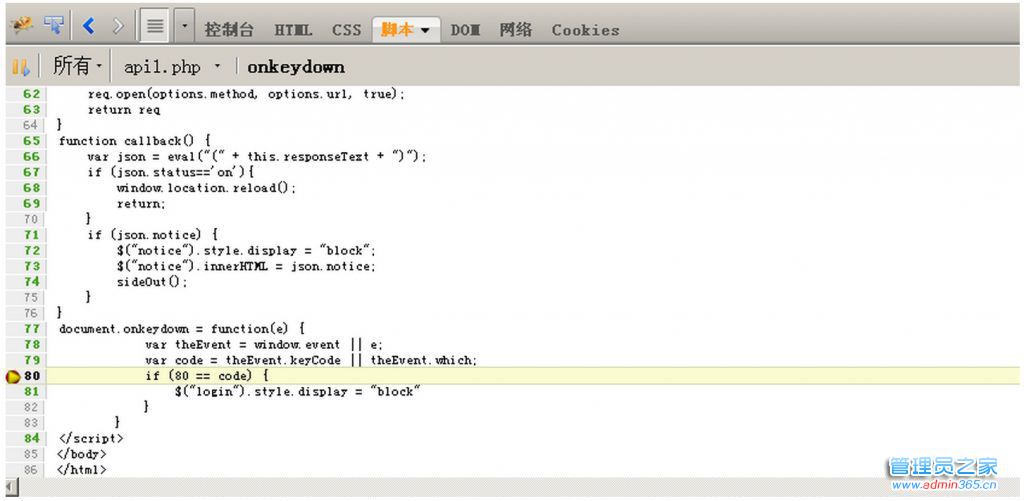Screen dimensions: 1024x501
Task: Click the 'document.onkeydown = function(e) {' line
Action: point(182,329)
